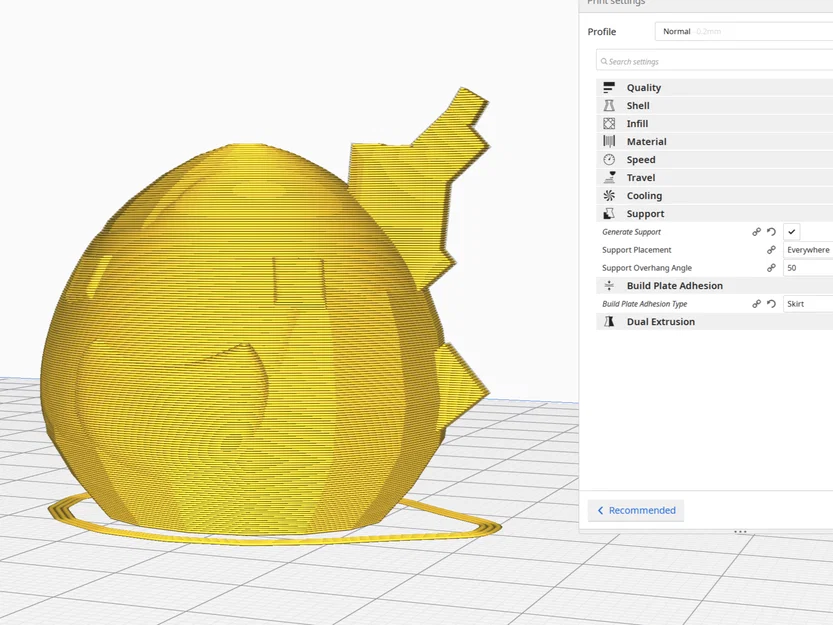The image size is (833, 625).
Task: Toggle the Generate Support checkbox
Action: pyautogui.click(x=792, y=232)
